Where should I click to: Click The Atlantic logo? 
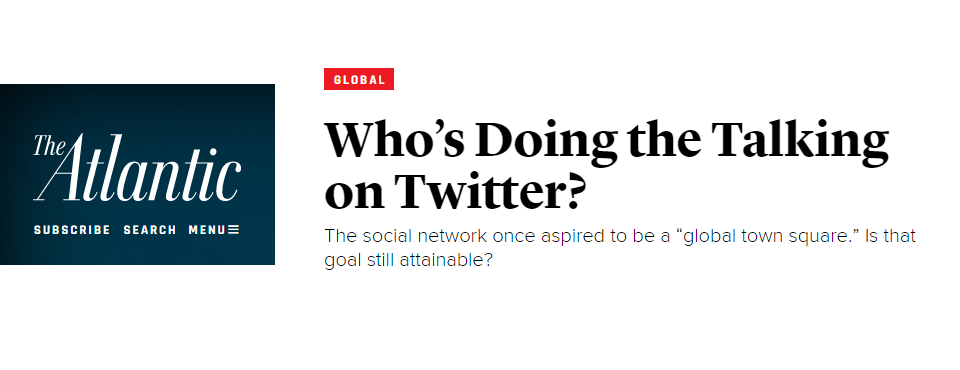click(137, 168)
